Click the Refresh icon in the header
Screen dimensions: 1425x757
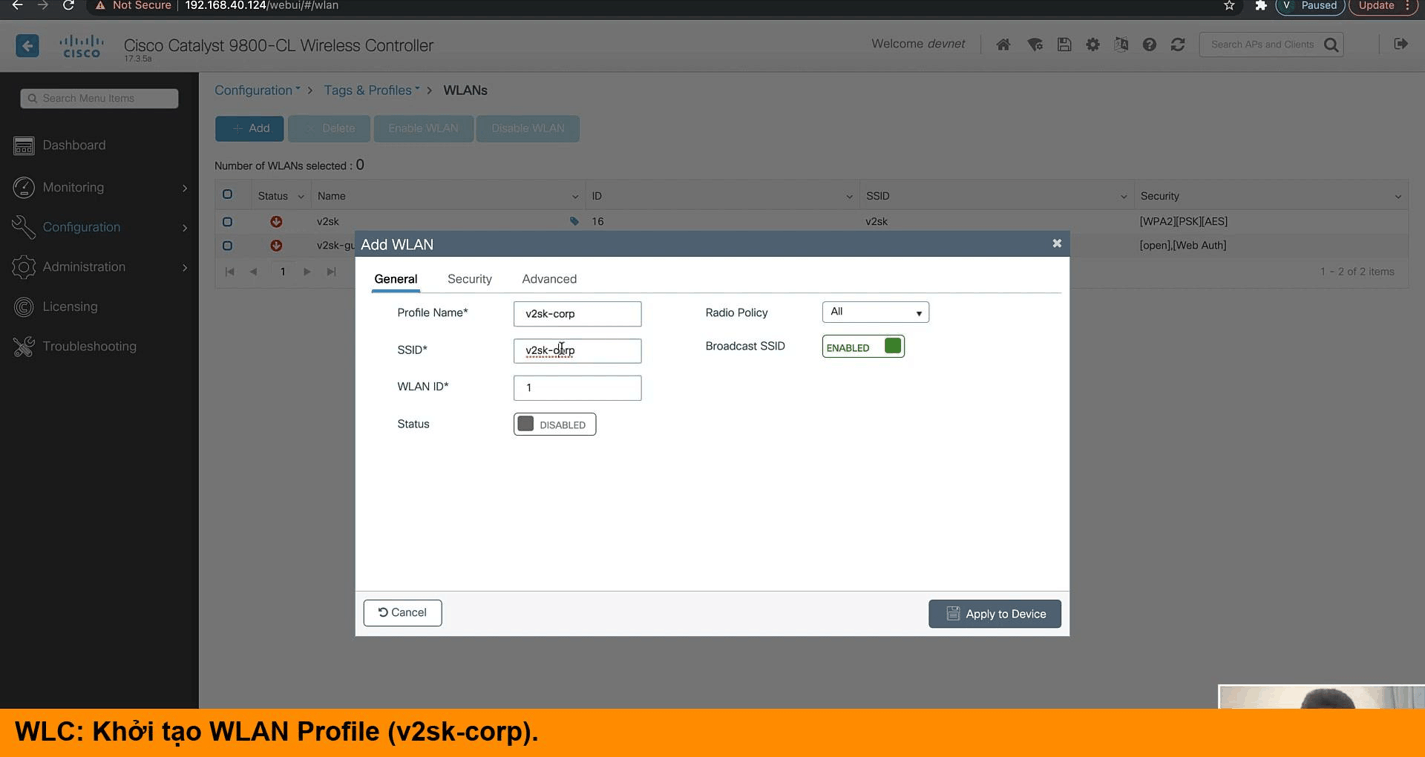(x=1178, y=44)
